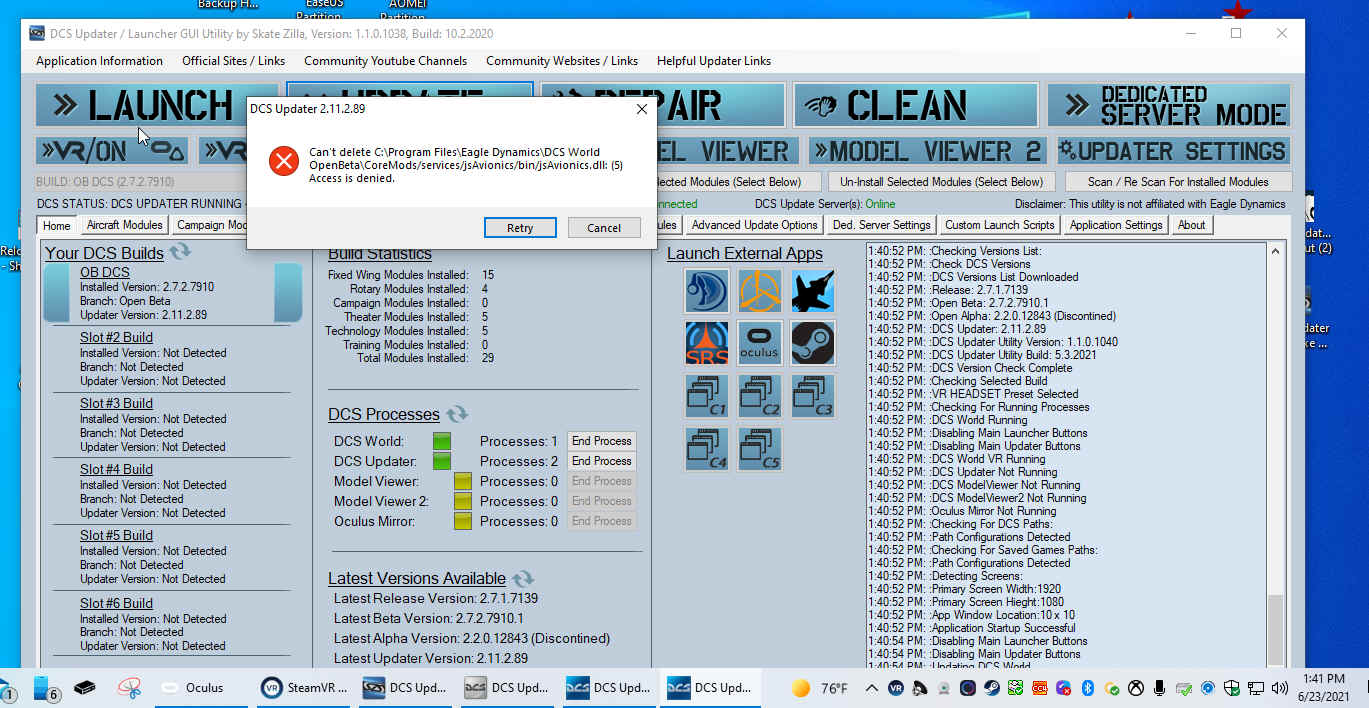Click the VR/ON launch button
Image resolution: width=1369 pixels, height=708 pixels.
[x=113, y=151]
